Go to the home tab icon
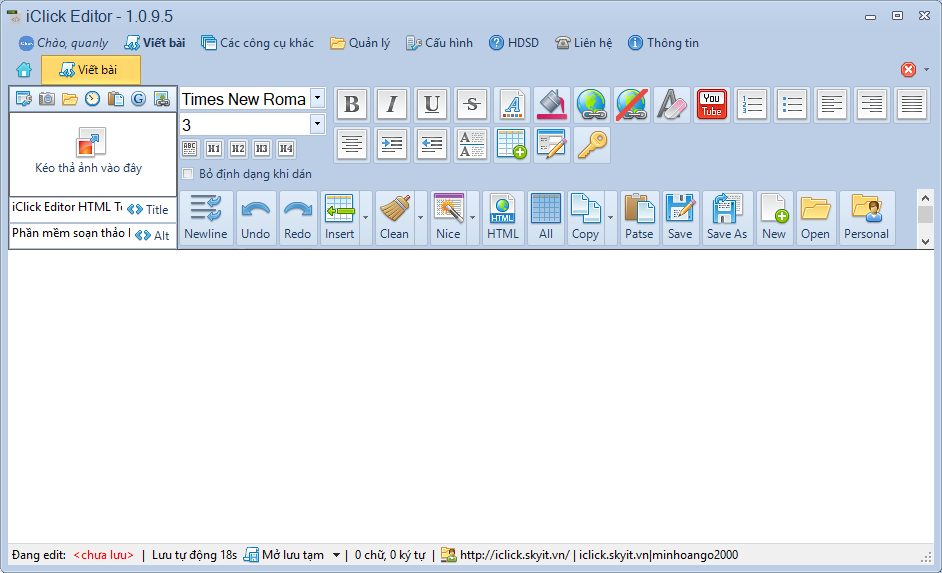 tap(24, 70)
